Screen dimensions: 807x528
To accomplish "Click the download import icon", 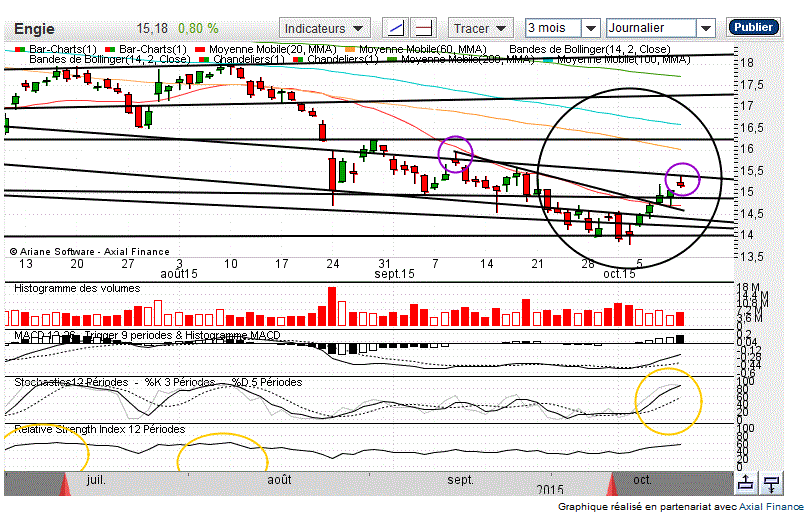I will click(x=771, y=484).
